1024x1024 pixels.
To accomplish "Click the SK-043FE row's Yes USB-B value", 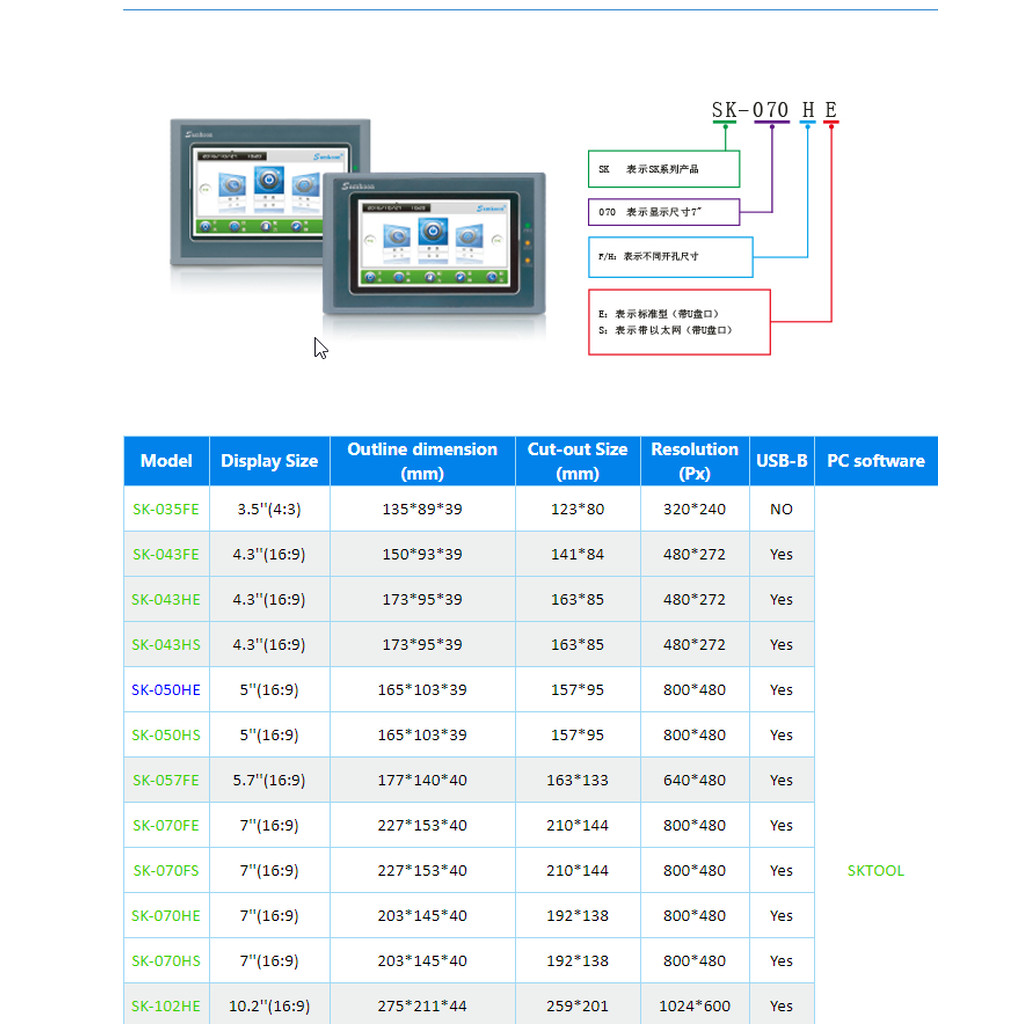I will tap(781, 554).
